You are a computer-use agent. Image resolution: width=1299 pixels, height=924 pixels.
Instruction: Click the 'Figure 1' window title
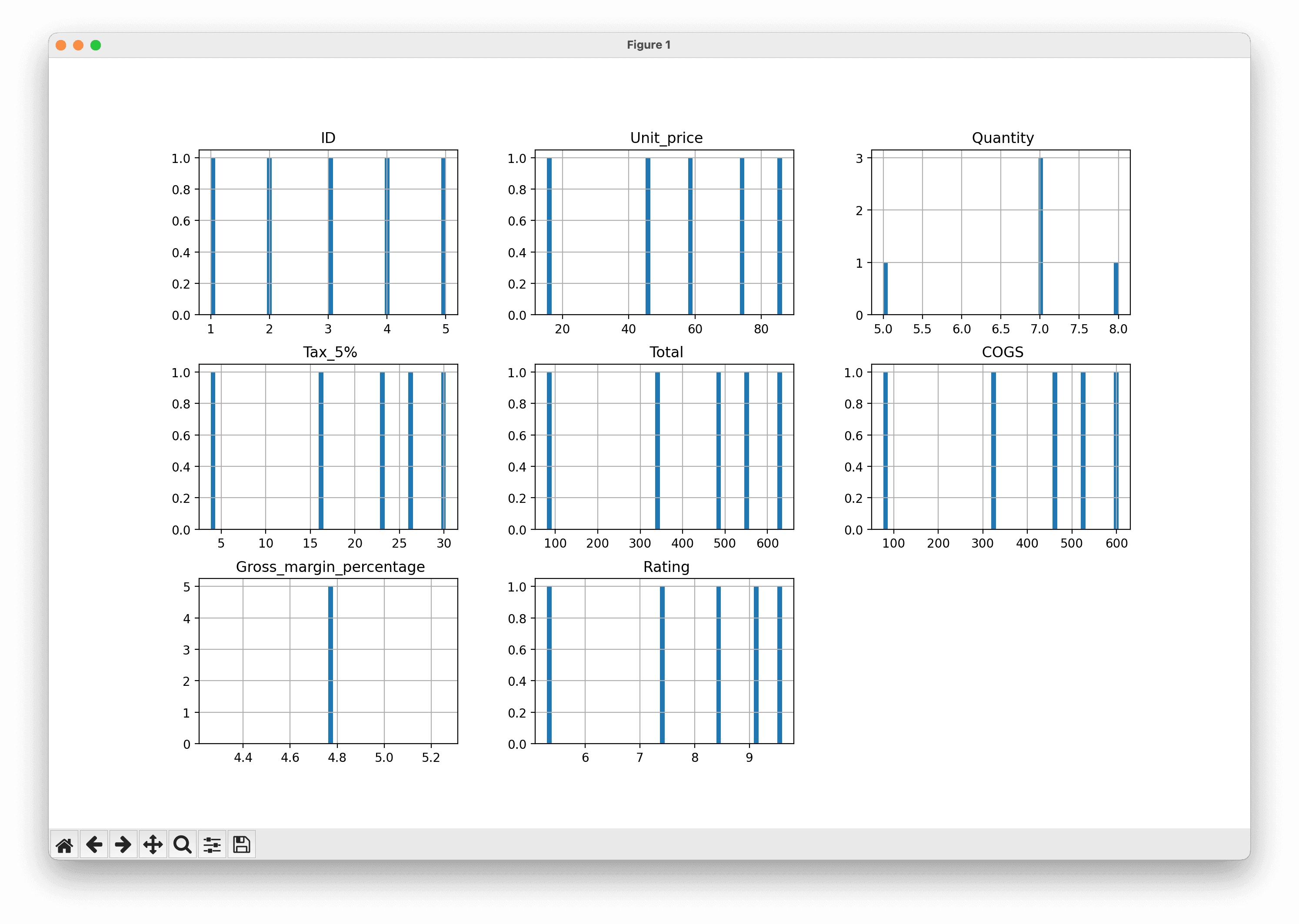649,45
